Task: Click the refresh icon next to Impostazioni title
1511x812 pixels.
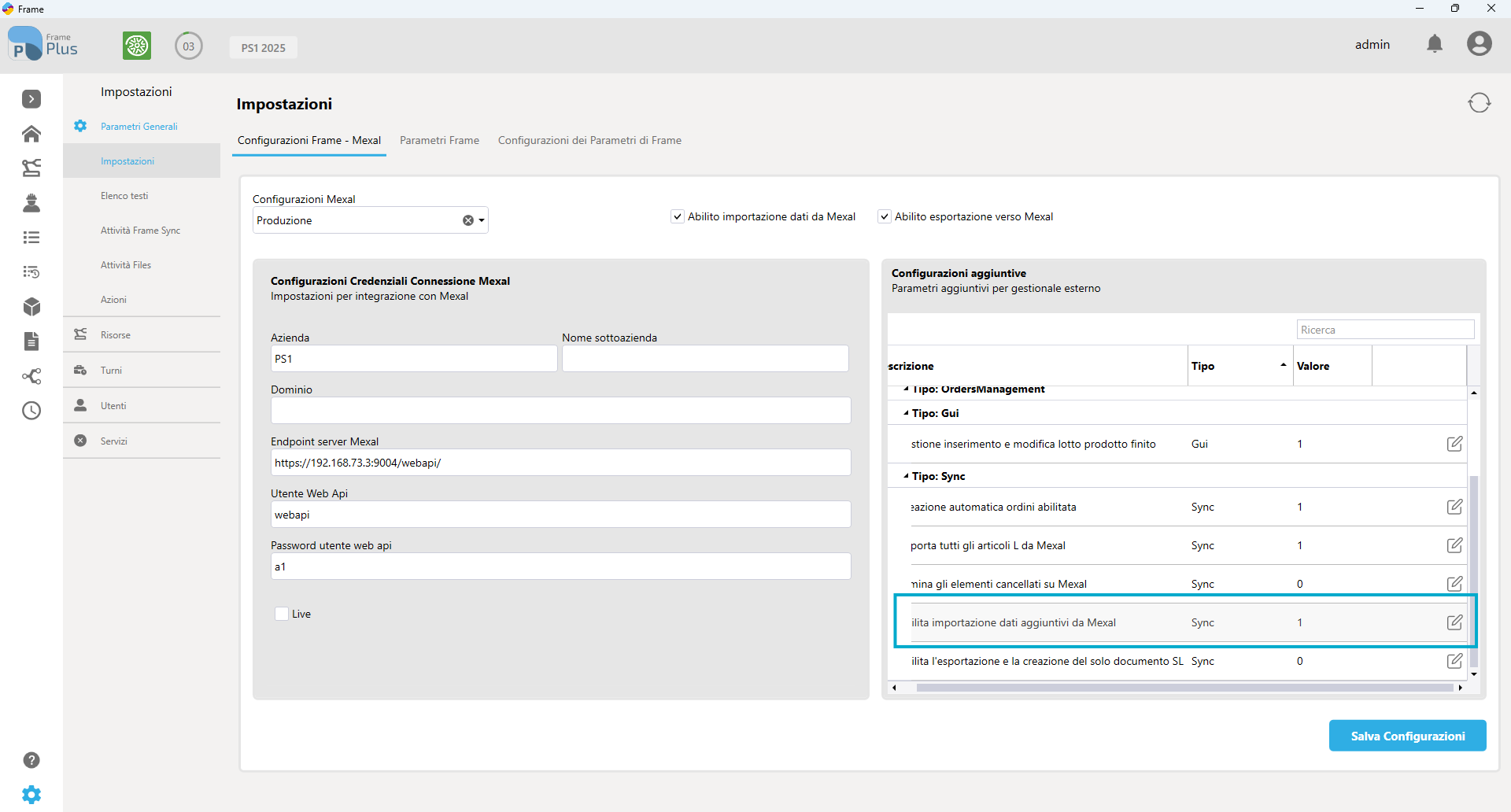Action: coord(1480,102)
